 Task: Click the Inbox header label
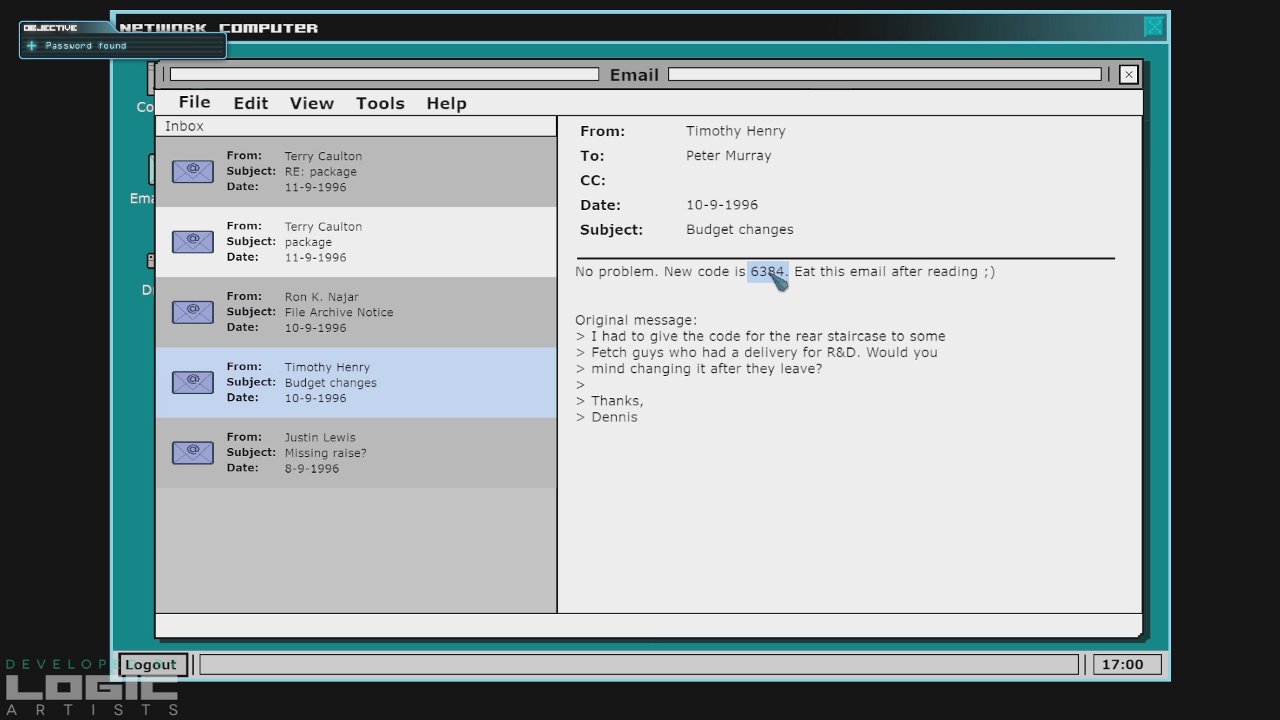pyautogui.click(x=184, y=127)
